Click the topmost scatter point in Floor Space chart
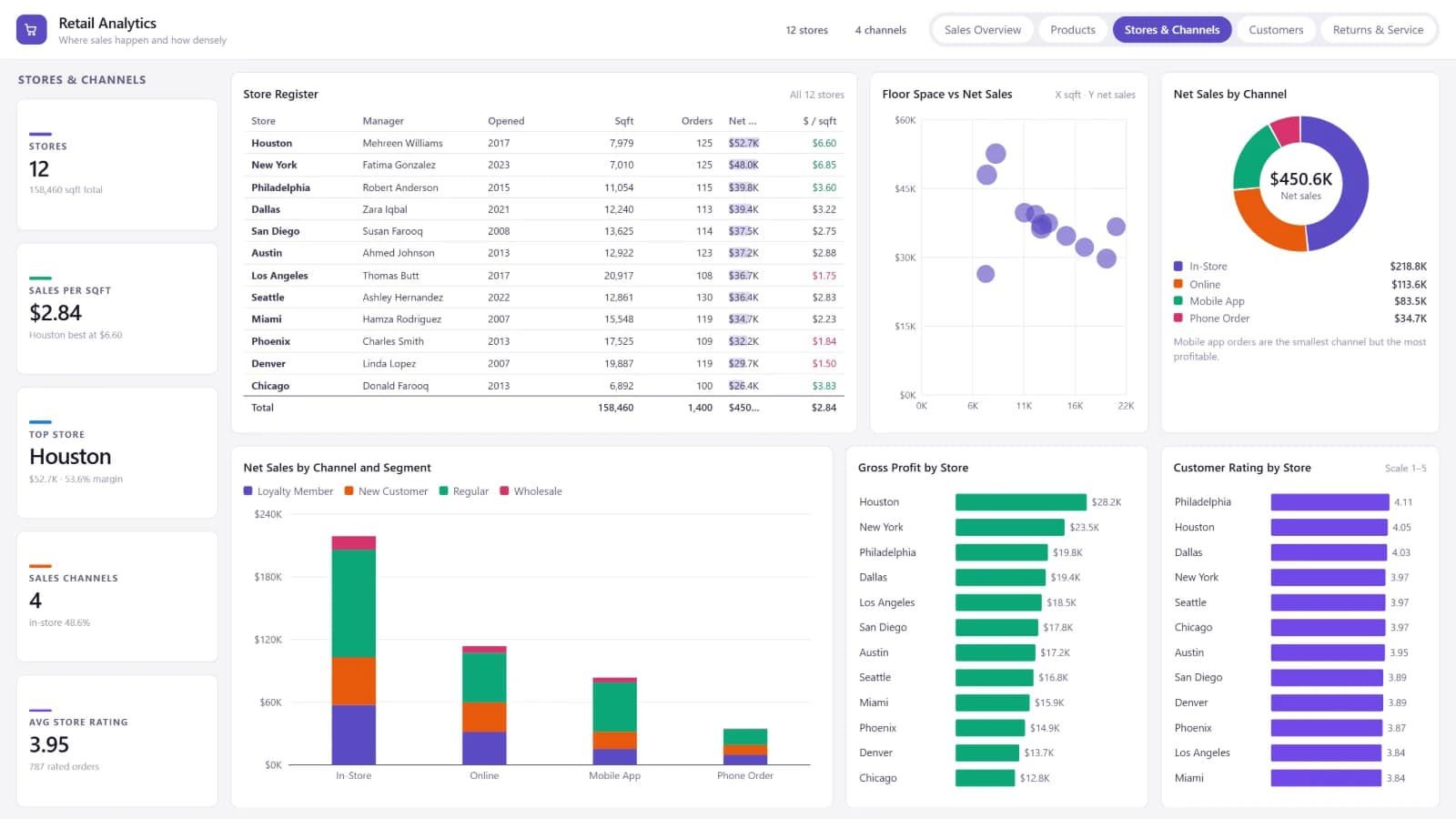This screenshot has height=819, width=1456. [996, 154]
